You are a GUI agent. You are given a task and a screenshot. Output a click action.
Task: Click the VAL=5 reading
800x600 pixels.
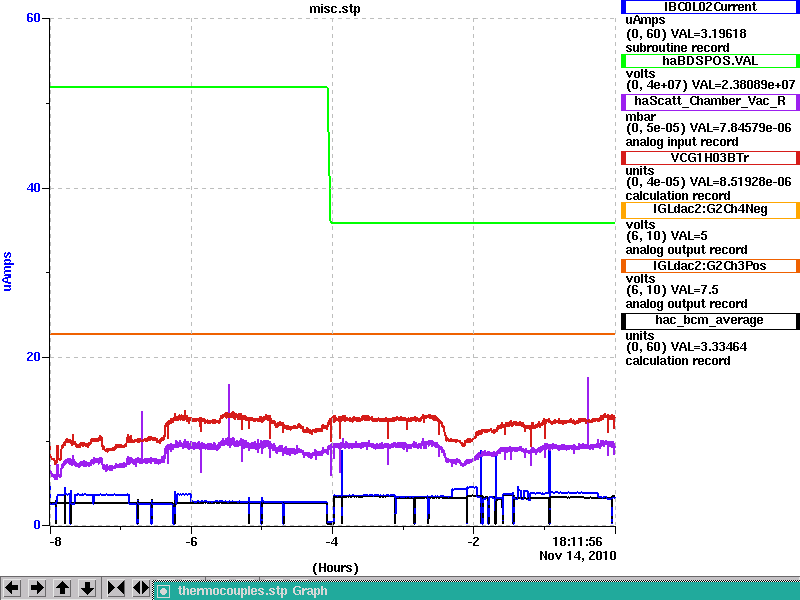689,236
